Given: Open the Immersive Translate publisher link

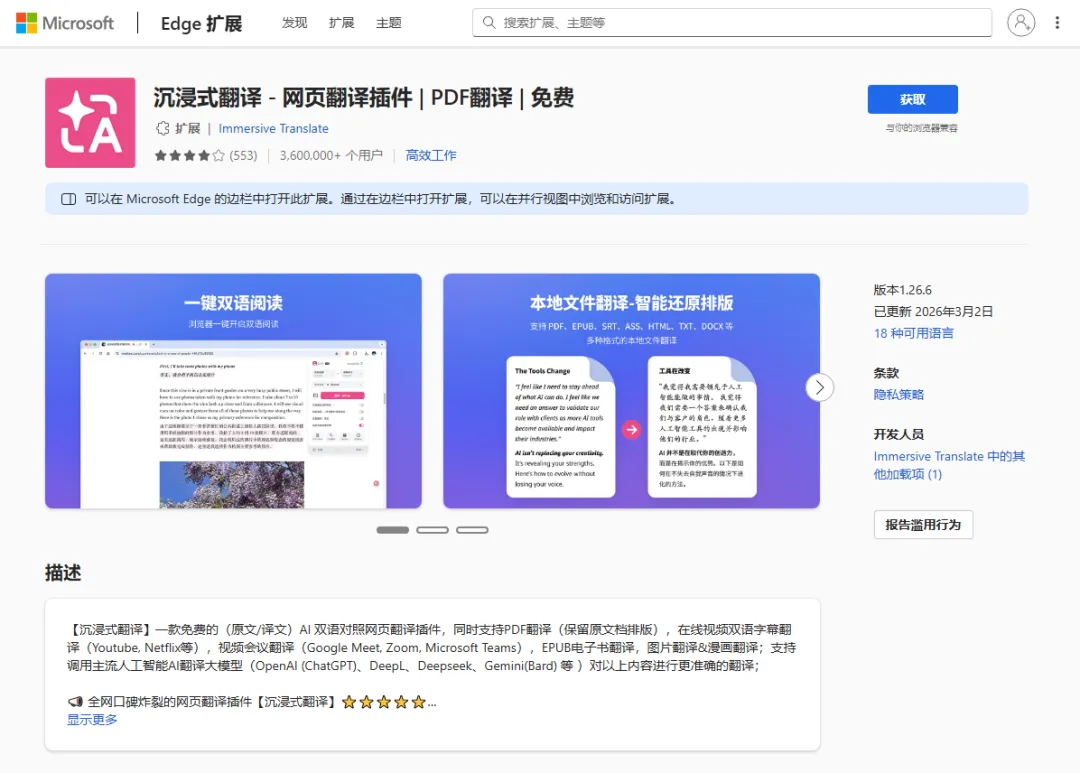Looking at the screenshot, I should [273, 128].
